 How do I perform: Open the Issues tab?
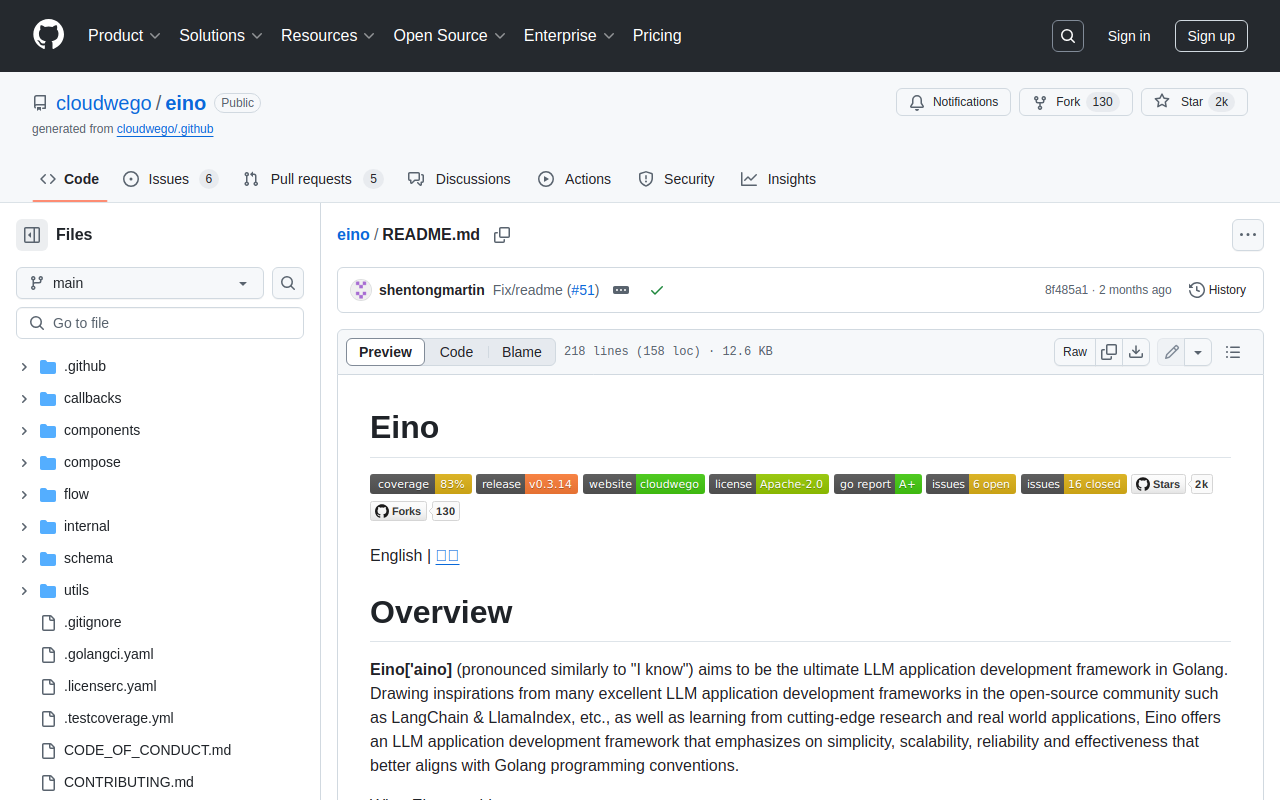pos(171,179)
